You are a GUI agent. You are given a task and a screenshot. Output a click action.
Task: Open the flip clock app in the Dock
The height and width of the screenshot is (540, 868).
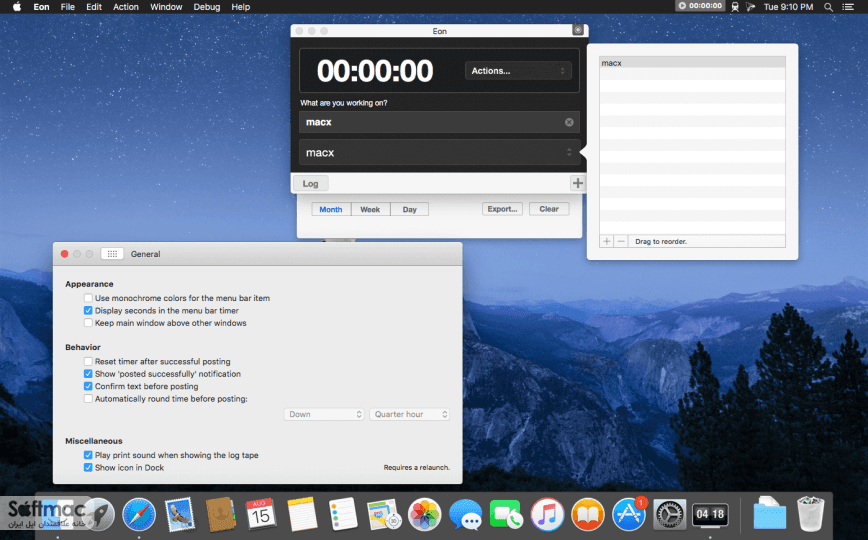click(x=710, y=515)
